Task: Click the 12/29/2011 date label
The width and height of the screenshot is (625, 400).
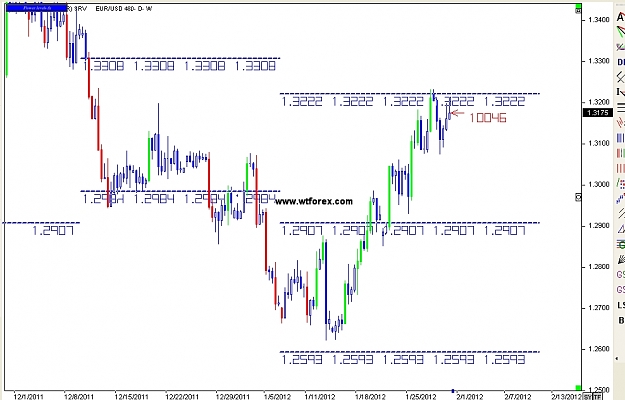Action: tap(232, 396)
